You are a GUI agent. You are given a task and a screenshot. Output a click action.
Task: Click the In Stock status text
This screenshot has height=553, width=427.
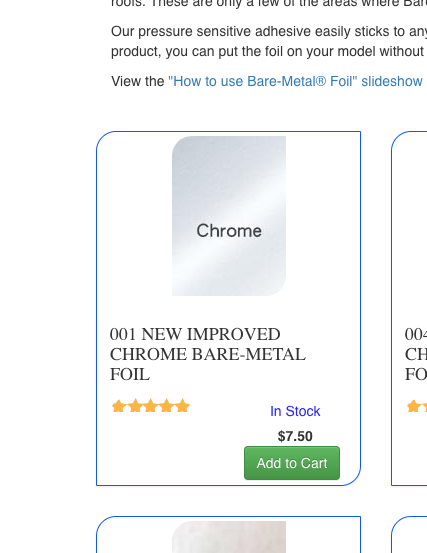295,411
